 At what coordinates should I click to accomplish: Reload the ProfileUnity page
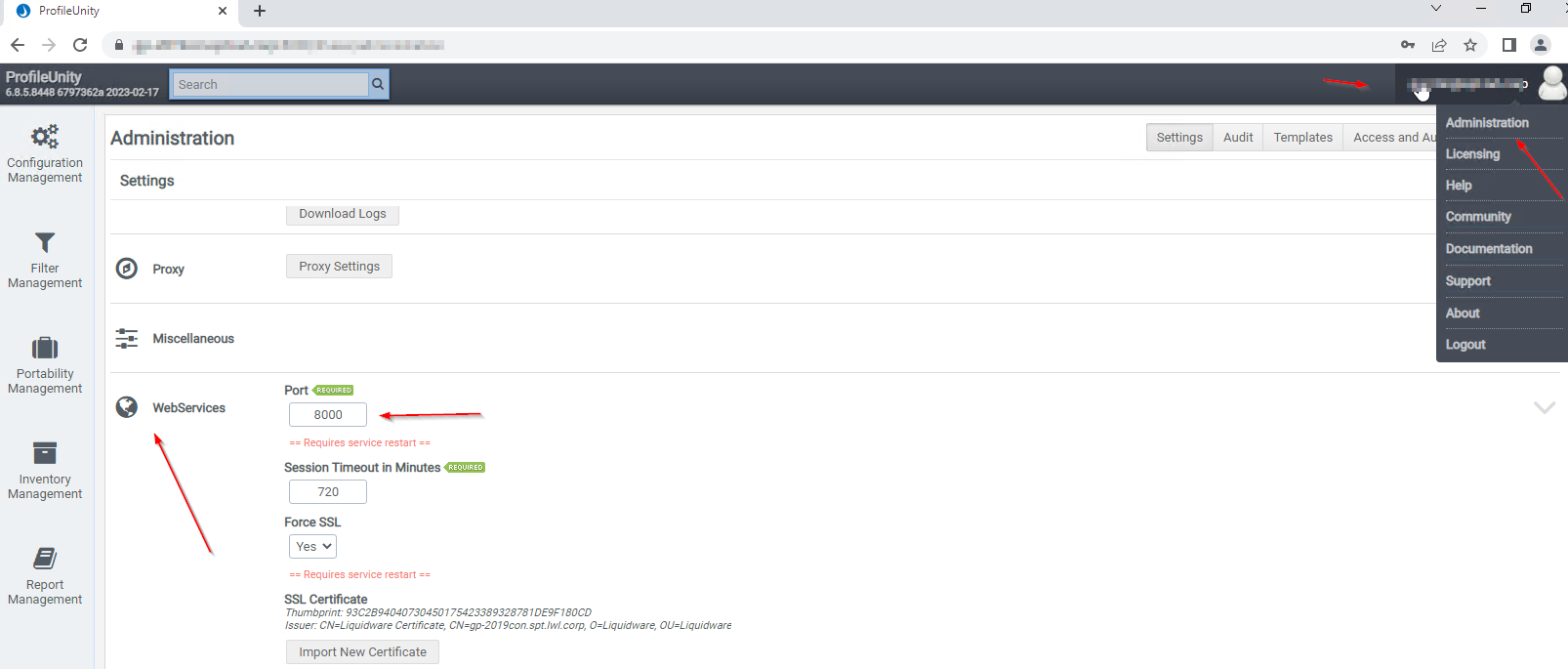[x=80, y=45]
